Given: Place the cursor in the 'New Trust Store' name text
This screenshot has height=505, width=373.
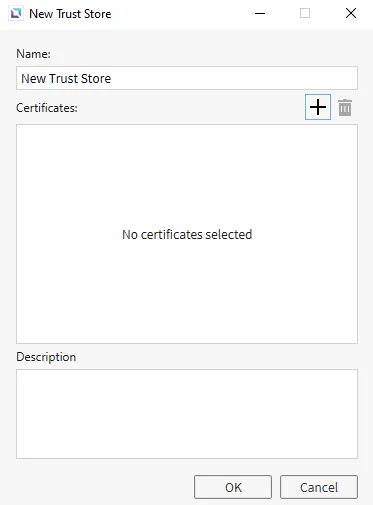Looking at the screenshot, I should 66,79.
